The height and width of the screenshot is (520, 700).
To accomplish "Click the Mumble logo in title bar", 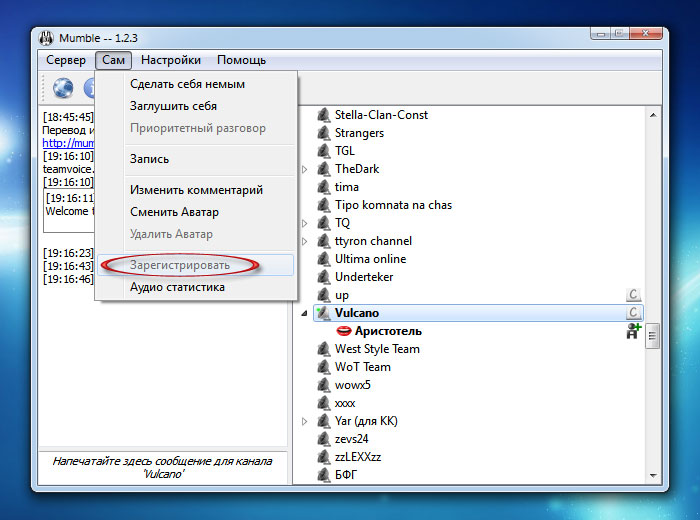I will point(46,38).
